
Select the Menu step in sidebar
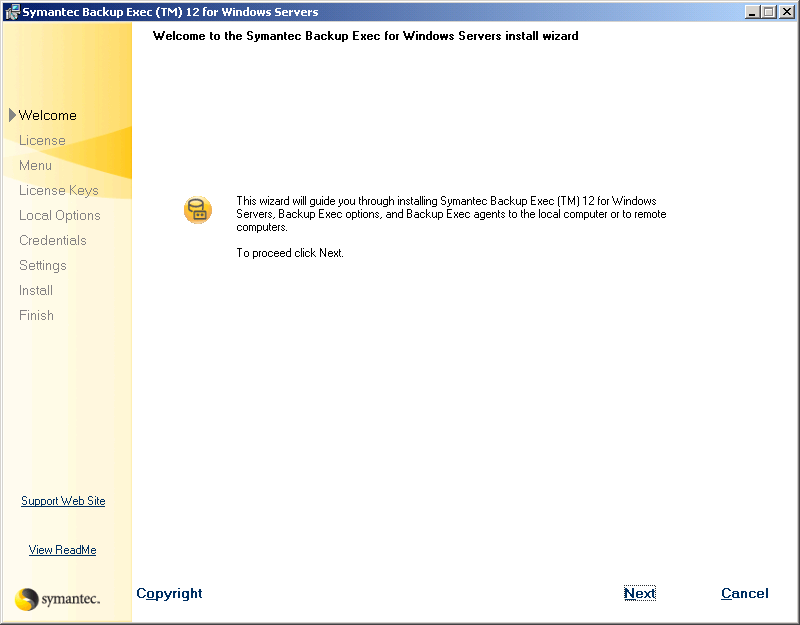click(x=35, y=165)
